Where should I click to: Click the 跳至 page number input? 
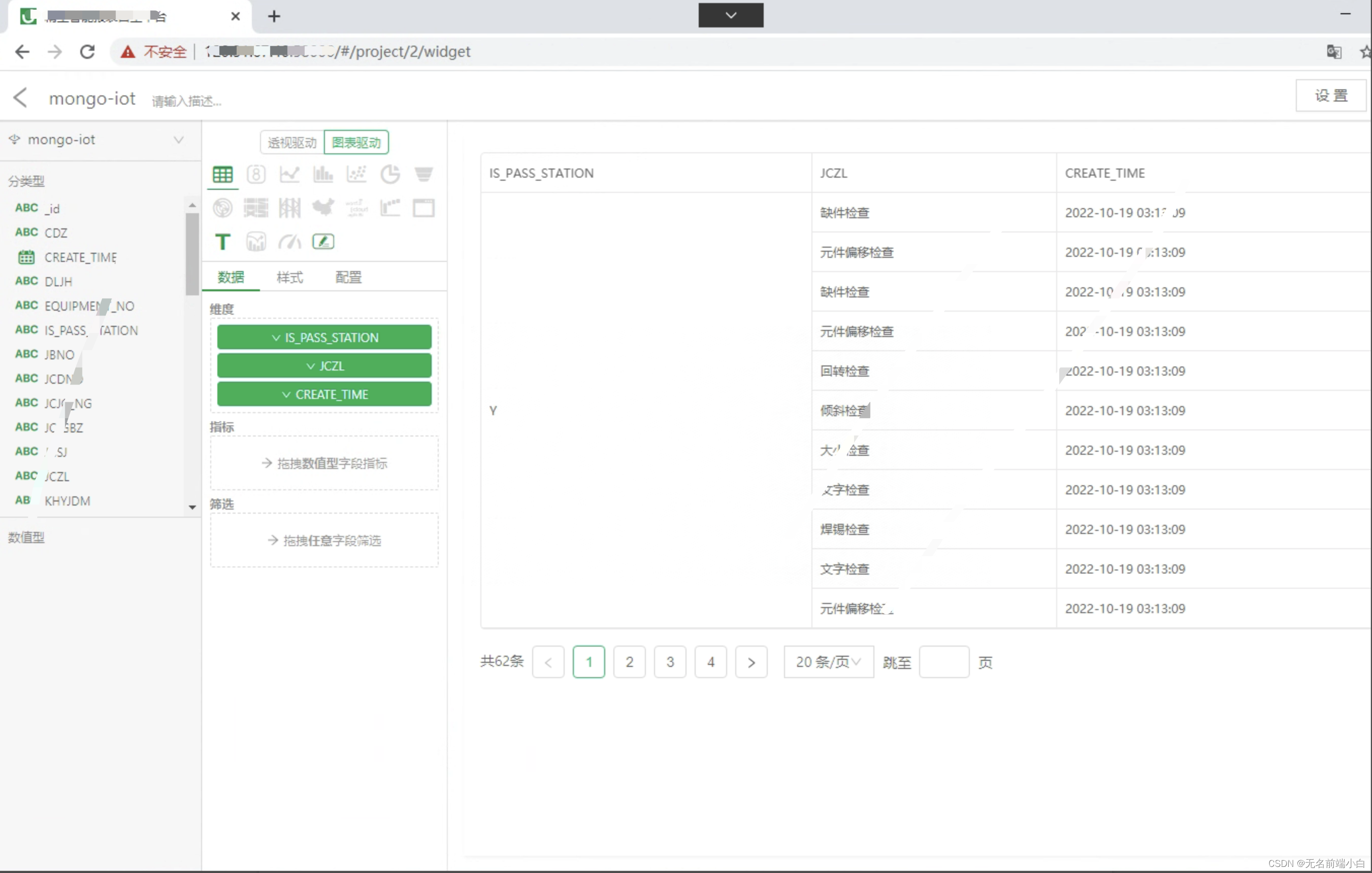coord(943,662)
